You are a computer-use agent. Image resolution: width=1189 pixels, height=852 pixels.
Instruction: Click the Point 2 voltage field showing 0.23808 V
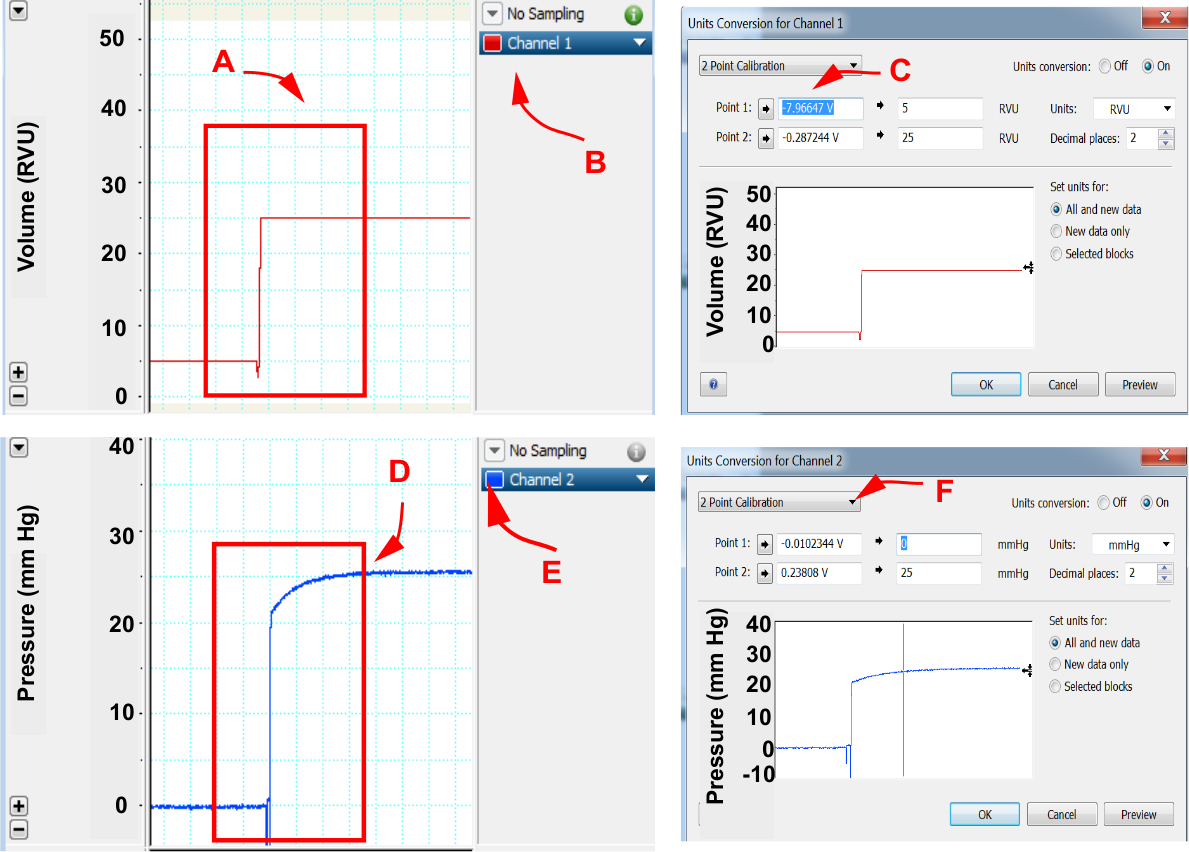(819, 572)
